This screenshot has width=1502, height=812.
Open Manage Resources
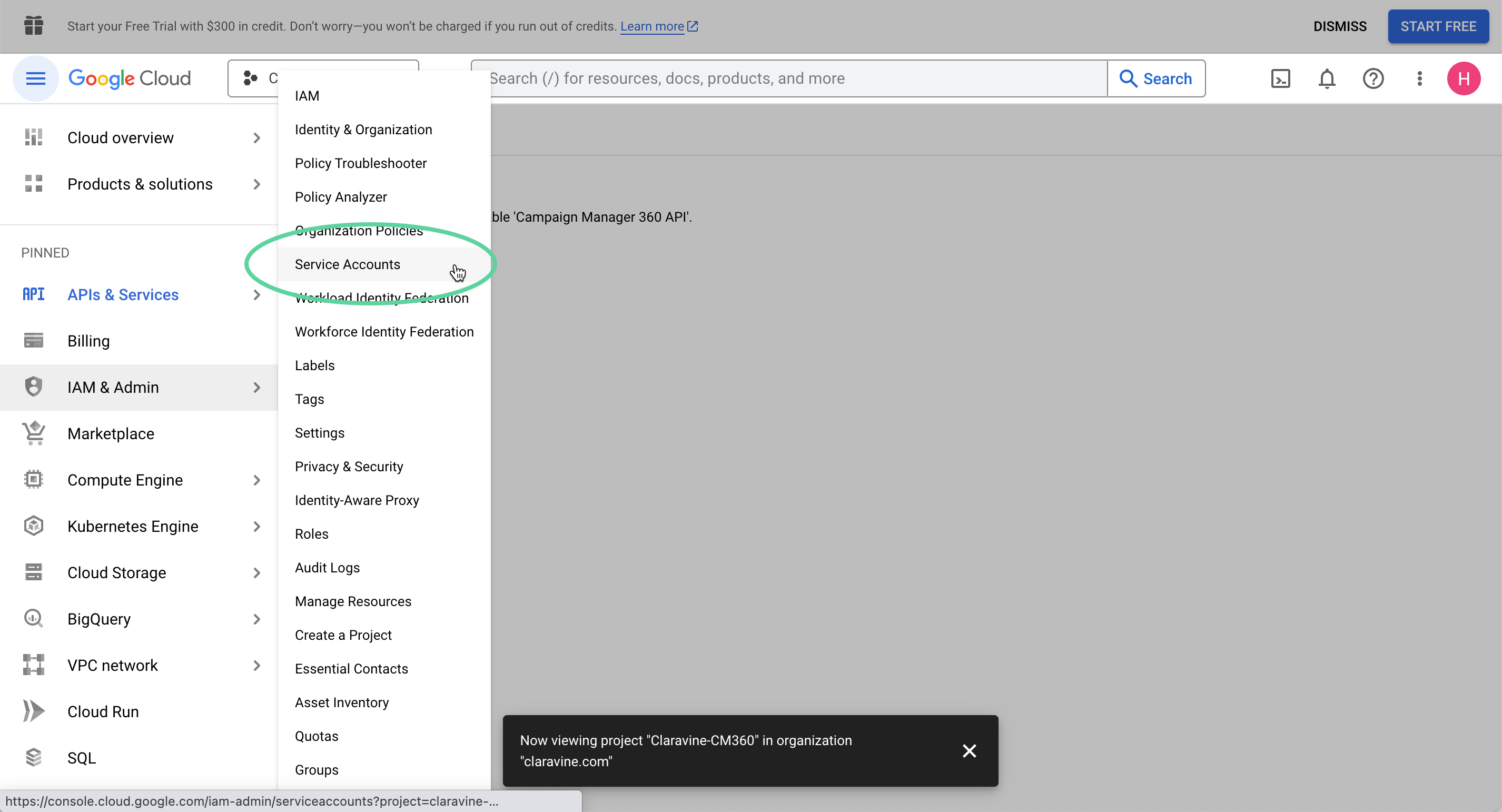(384, 601)
